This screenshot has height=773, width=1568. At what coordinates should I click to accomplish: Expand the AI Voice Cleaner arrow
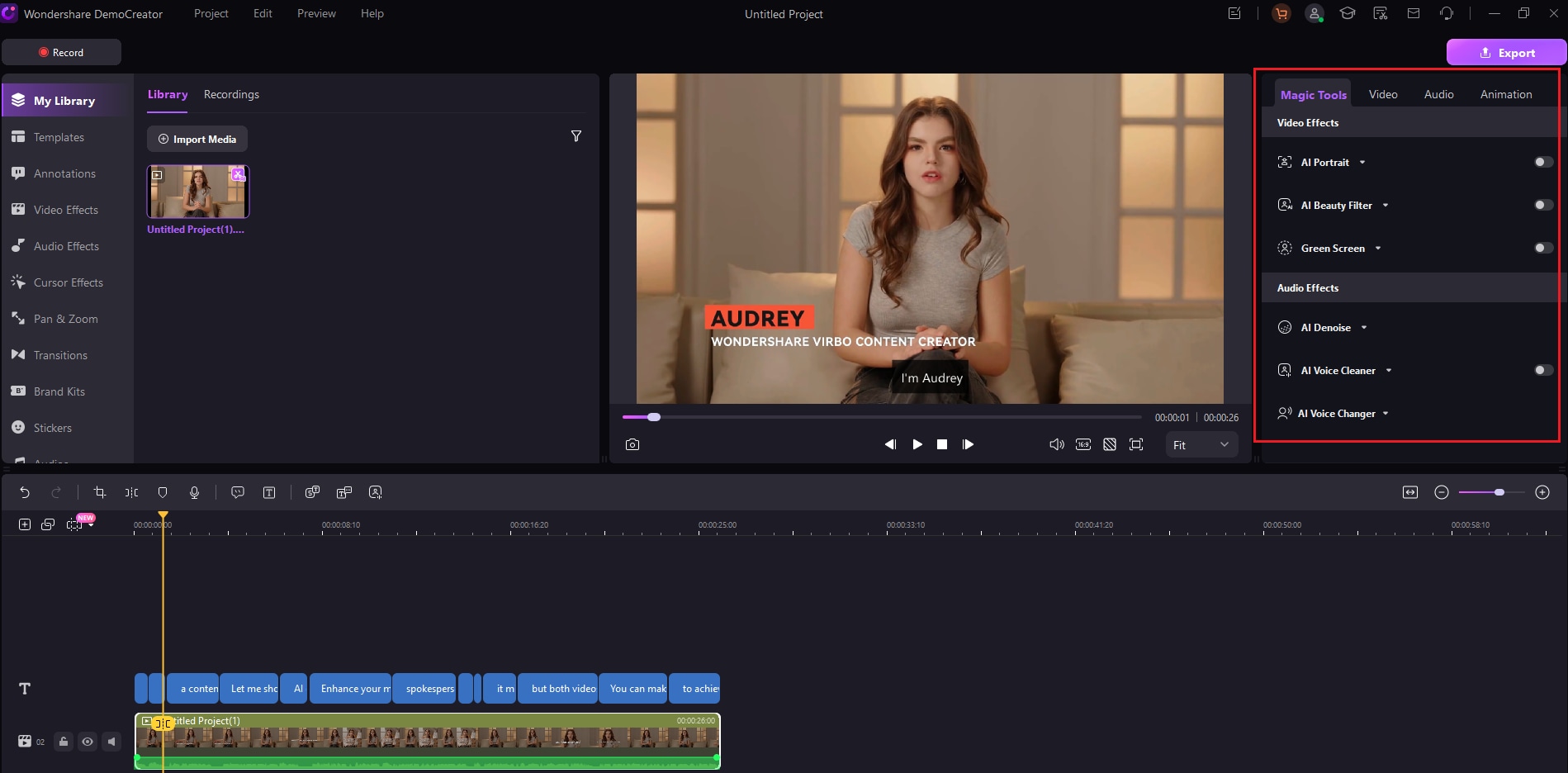[x=1389, y=371]
